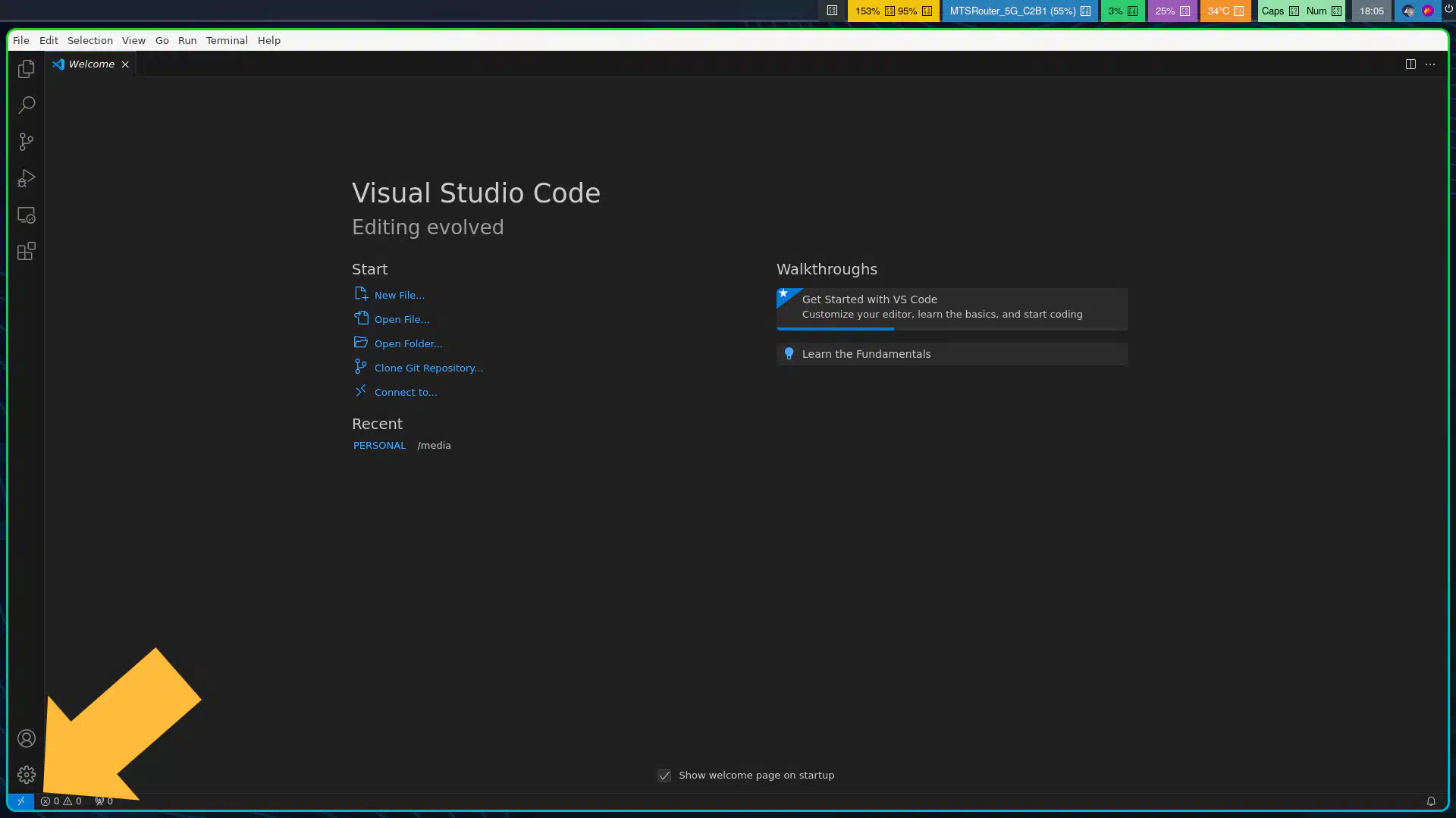Screen dimensions: 1456x818
Task: Click the 34°C temperature indicator
Action: pyautogui.click(x=1225, y=11)
